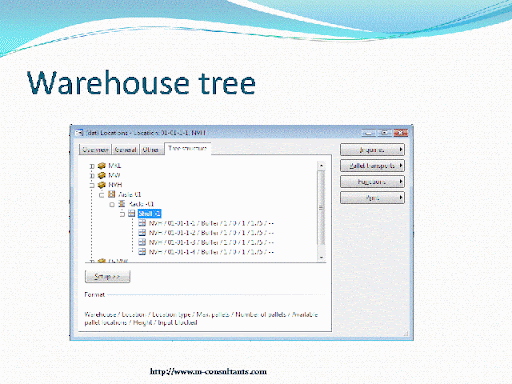
Task: Collapse the Aisle 01 node
Action: [x=102, y=195]
